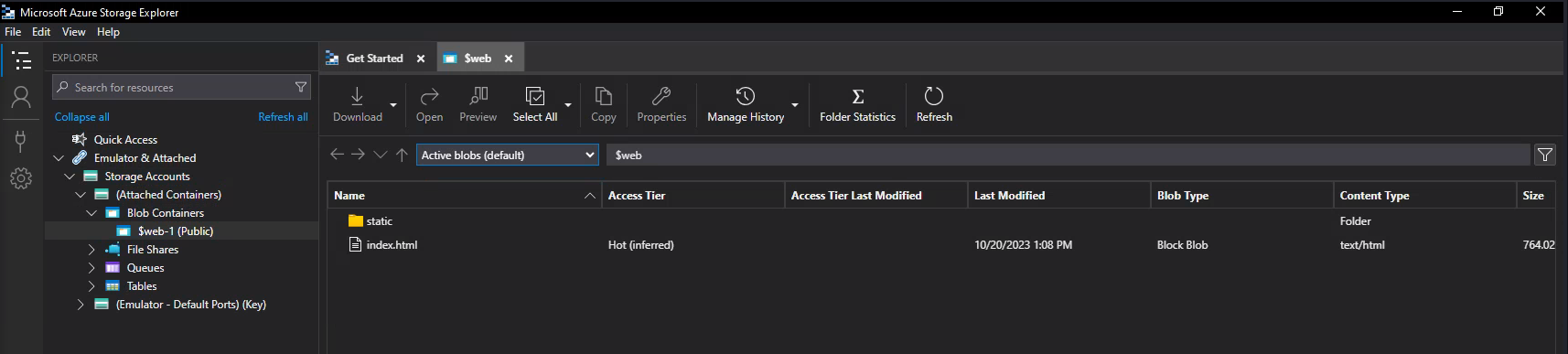
Task: Click Collapse all link
Action: pos(81,117)
